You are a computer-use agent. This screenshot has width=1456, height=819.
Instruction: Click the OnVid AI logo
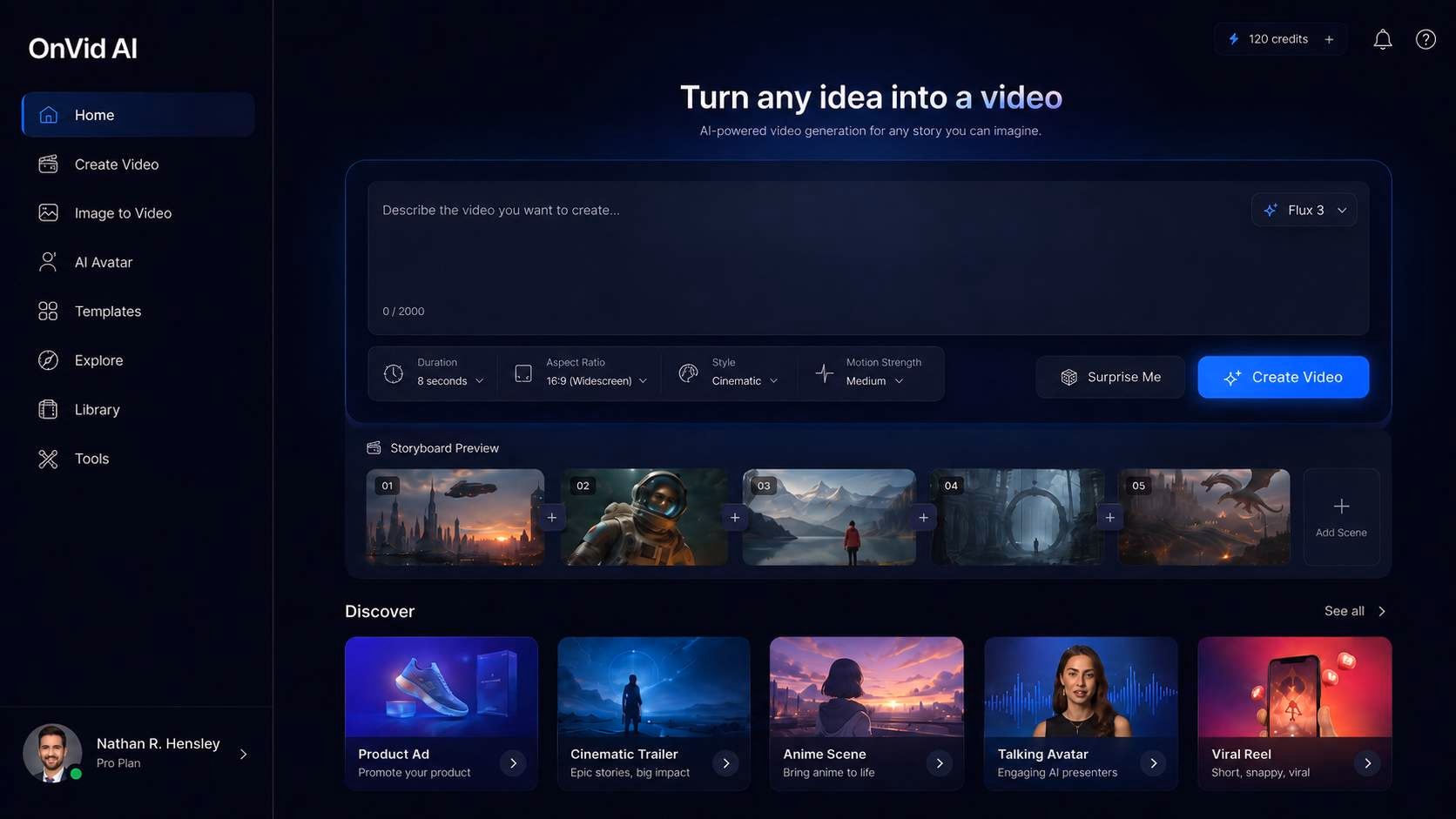pos(83,49)
